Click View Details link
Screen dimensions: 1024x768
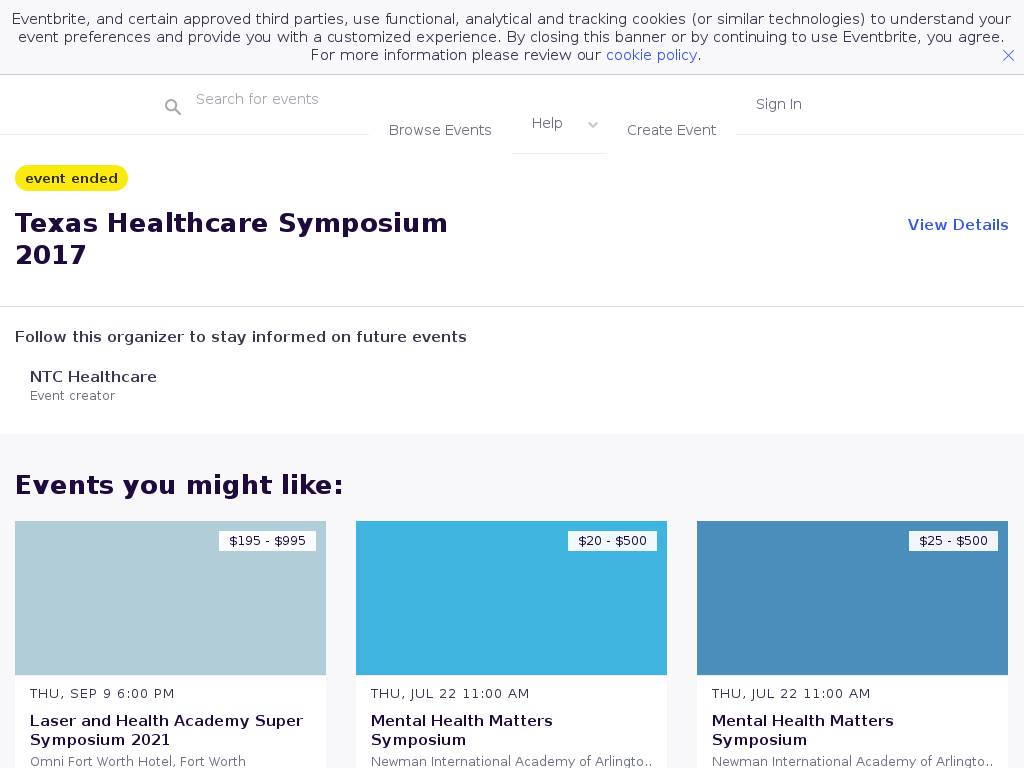coord(957,225)
